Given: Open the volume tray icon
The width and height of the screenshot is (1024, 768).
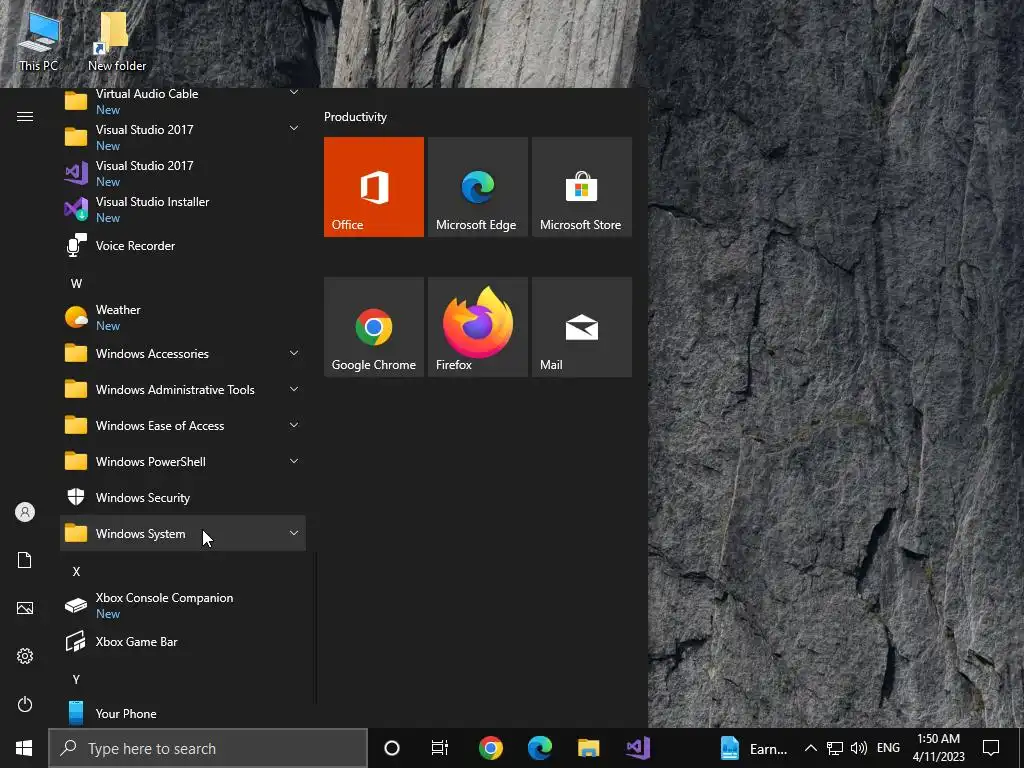Looking at the screenshot, I should point(859,748).
